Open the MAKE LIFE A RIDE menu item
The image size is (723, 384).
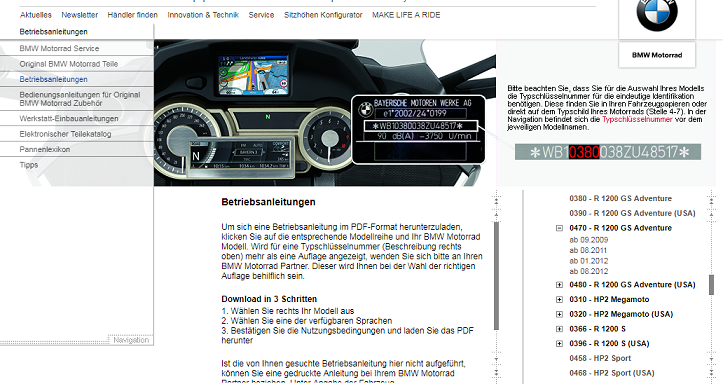tap(406, 15)
